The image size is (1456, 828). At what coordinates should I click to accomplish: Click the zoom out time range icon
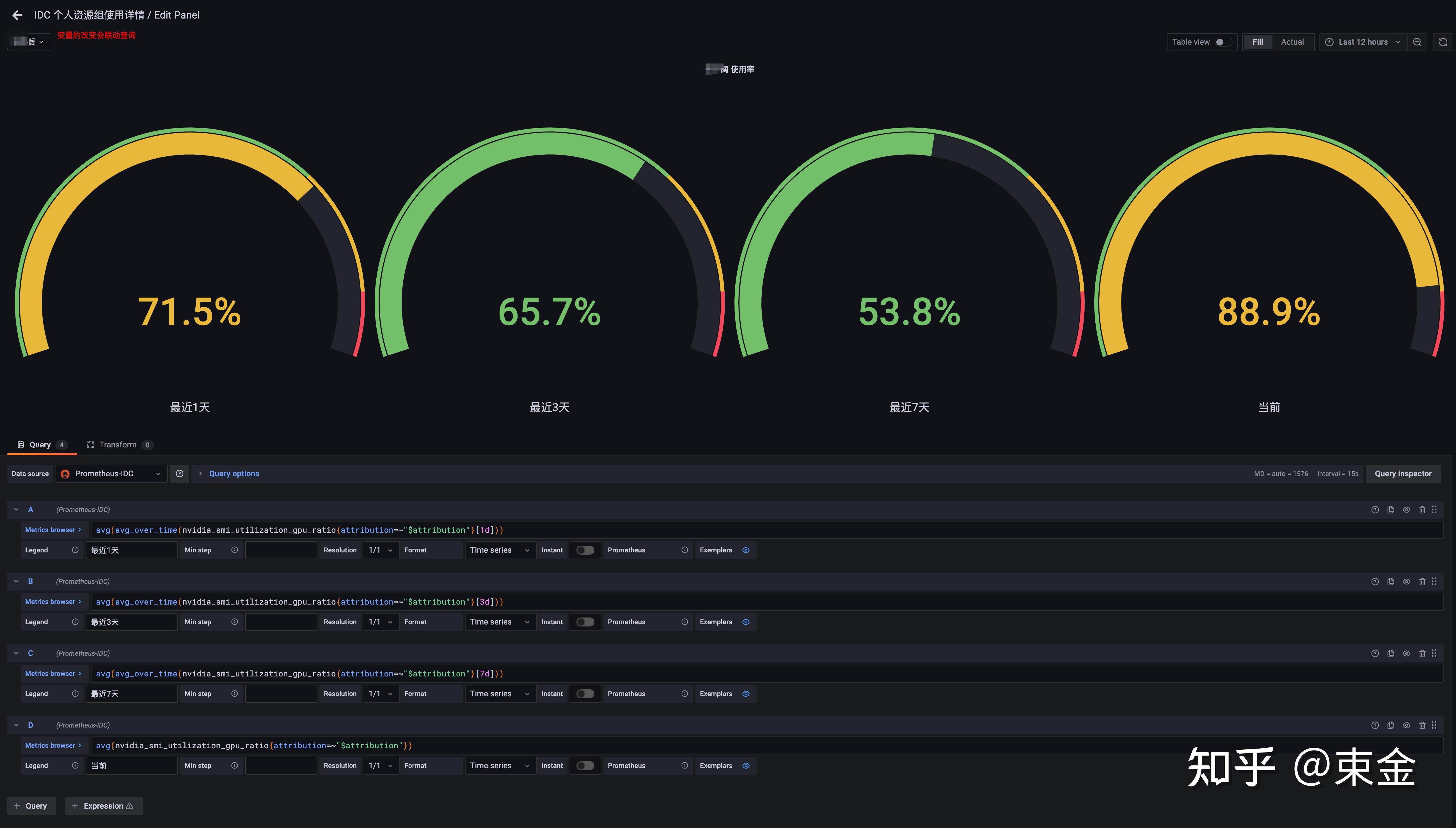click(1417, 42)
